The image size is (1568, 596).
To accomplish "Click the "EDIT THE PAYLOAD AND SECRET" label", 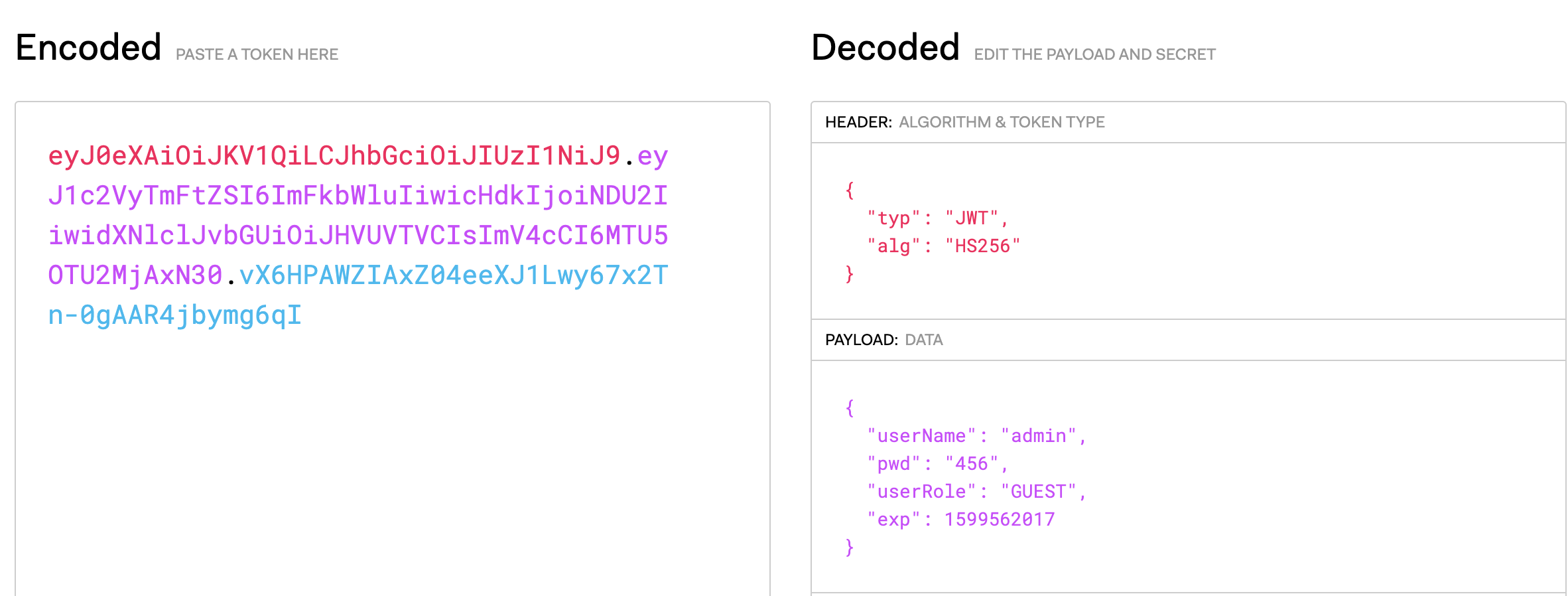I will point(1094,54).
